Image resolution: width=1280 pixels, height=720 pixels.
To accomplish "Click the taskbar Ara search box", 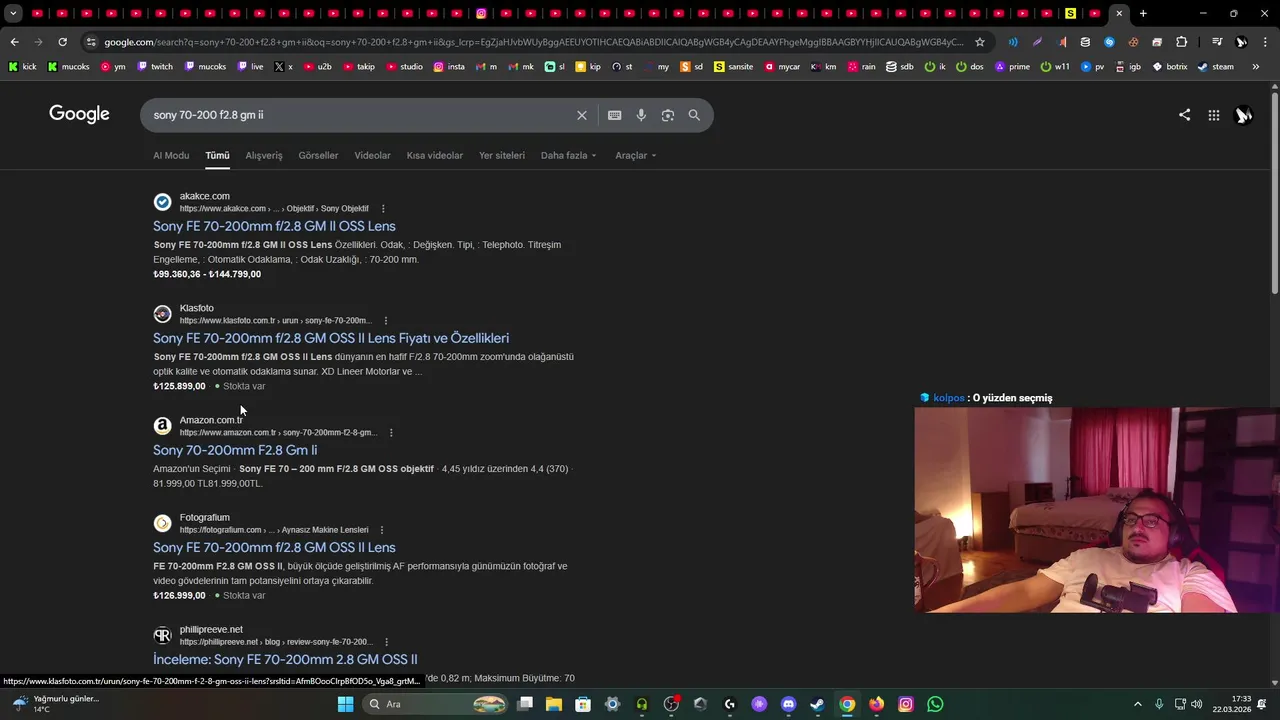I will coord(437,704).
